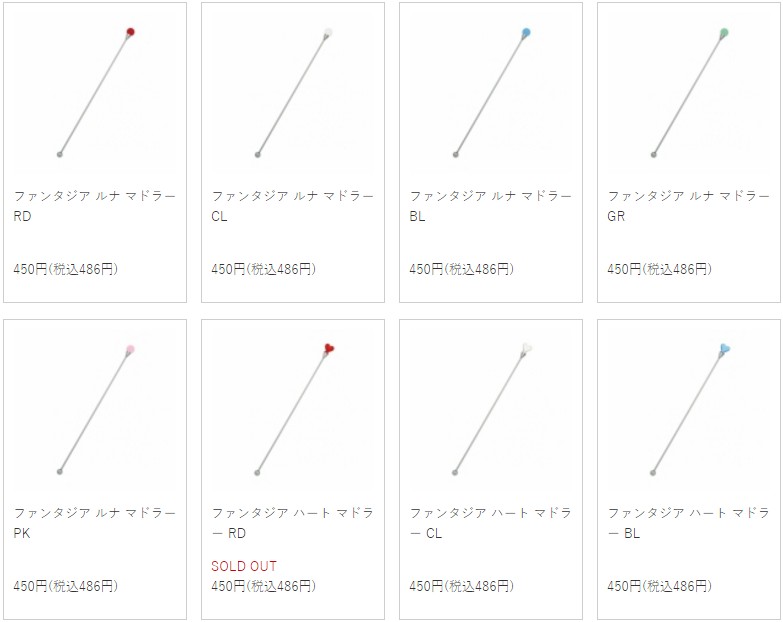
Task: Click the ファンタジア ハート マドラー CL title
Action: coord(490,523)
